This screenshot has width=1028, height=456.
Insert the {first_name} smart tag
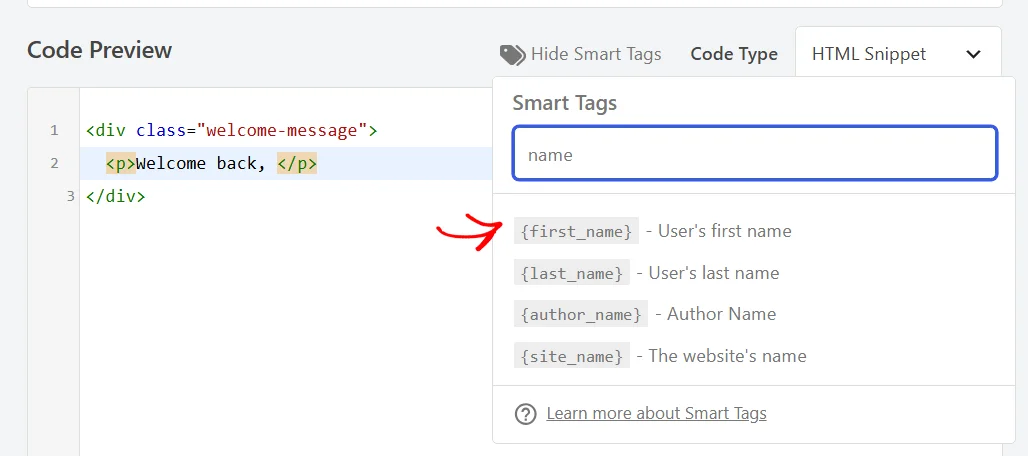[x=576, y=231]
